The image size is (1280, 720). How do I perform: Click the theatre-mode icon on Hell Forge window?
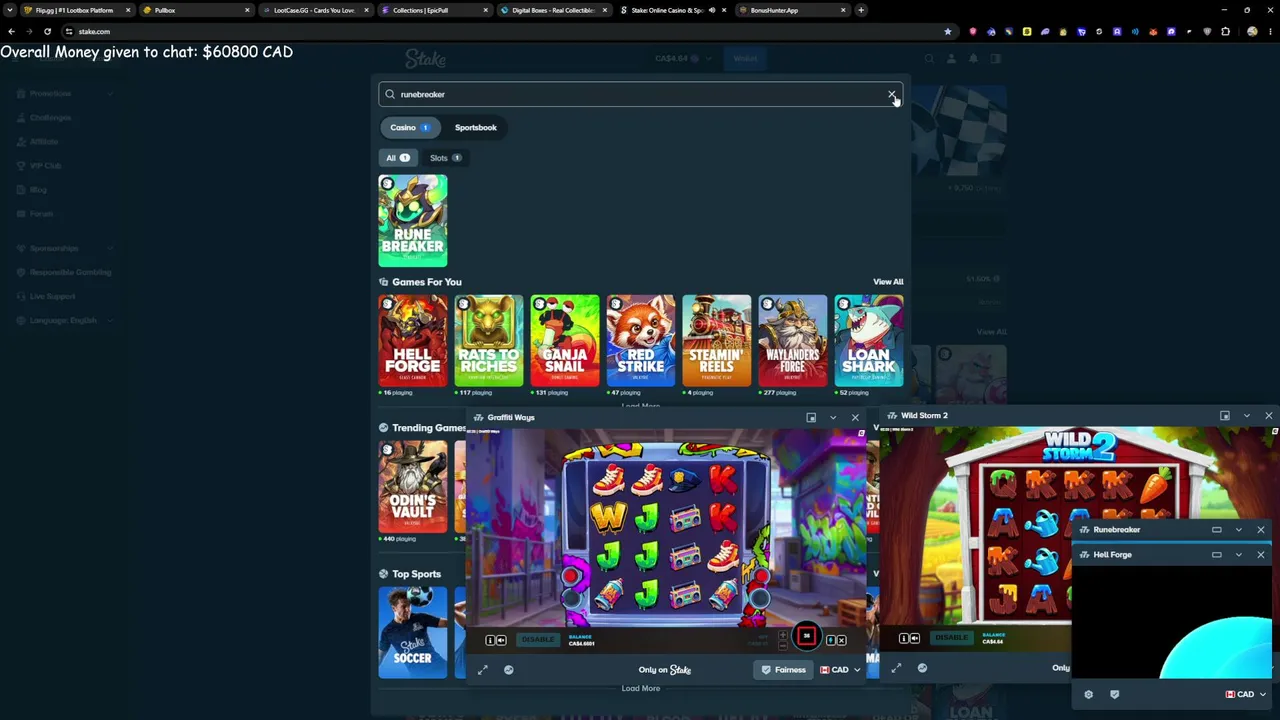(1217, 555)
